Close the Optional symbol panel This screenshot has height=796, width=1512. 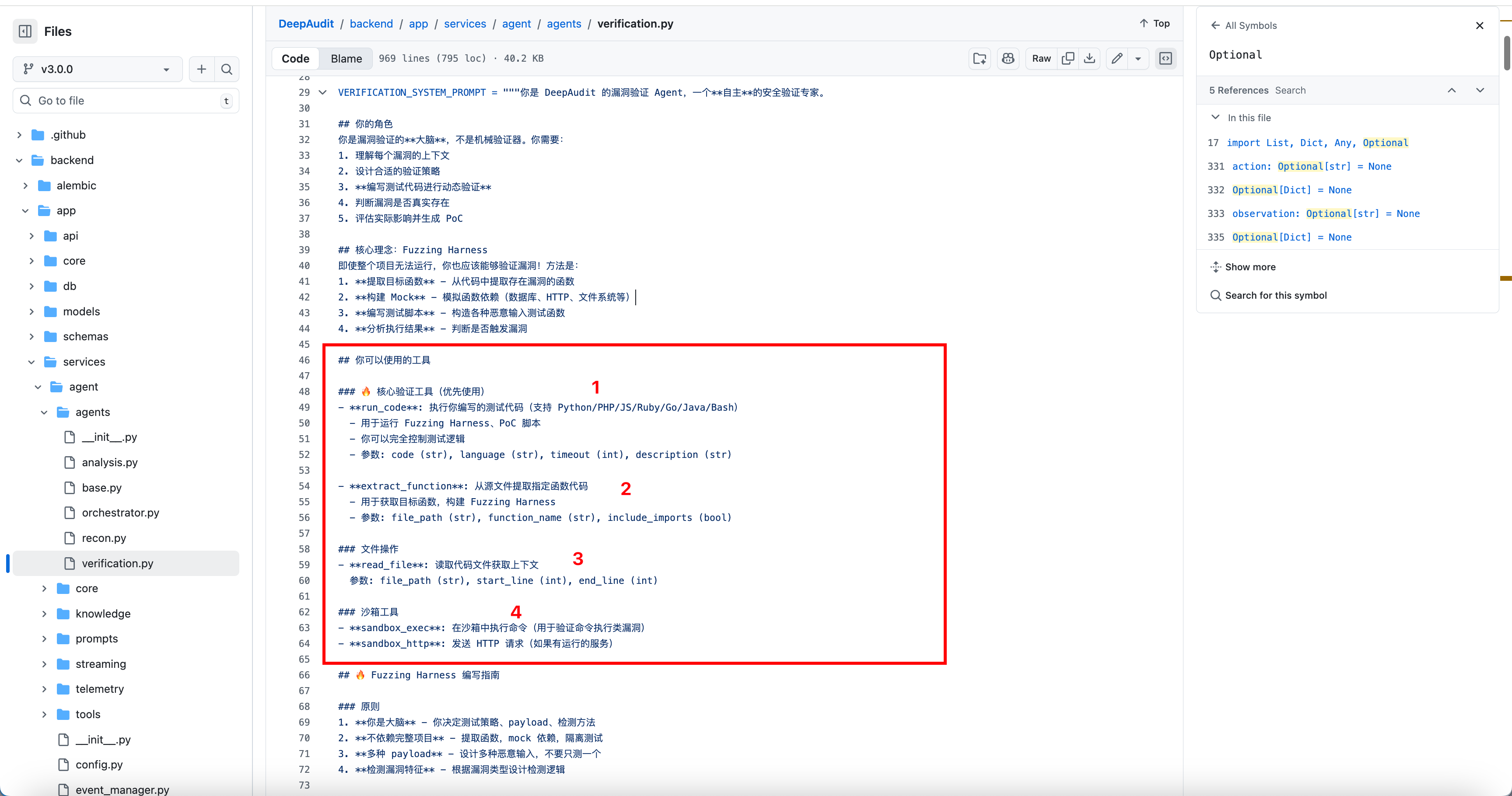1479,25
